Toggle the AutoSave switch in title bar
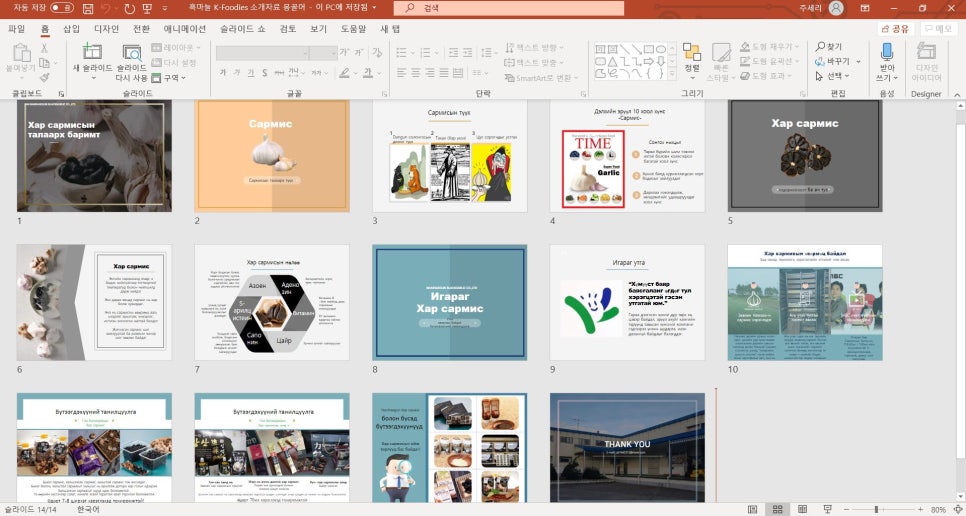This screenshot has height=516, width=966. 61,8
